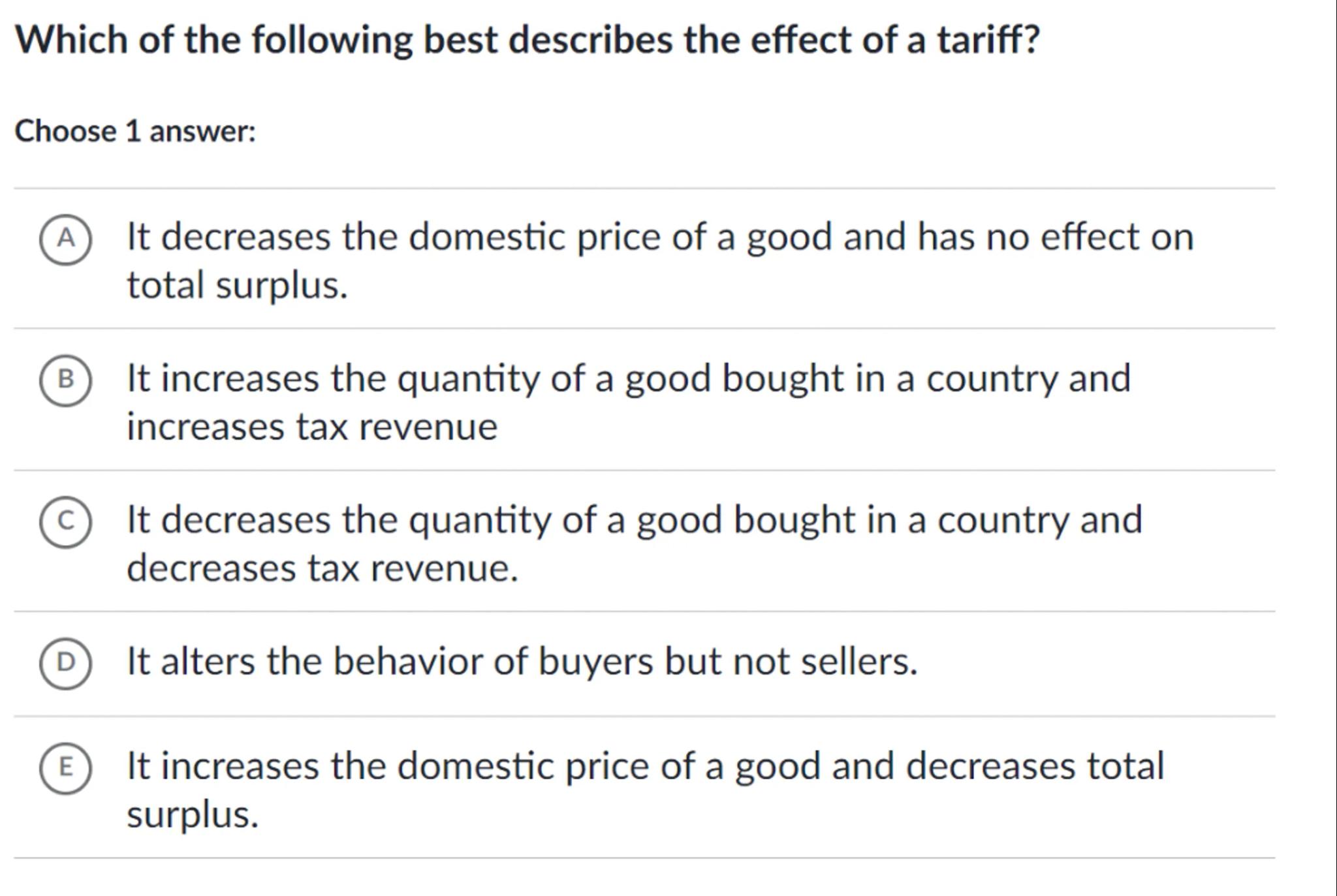Click 'has no effect on' in option A

pos(1056,237)
